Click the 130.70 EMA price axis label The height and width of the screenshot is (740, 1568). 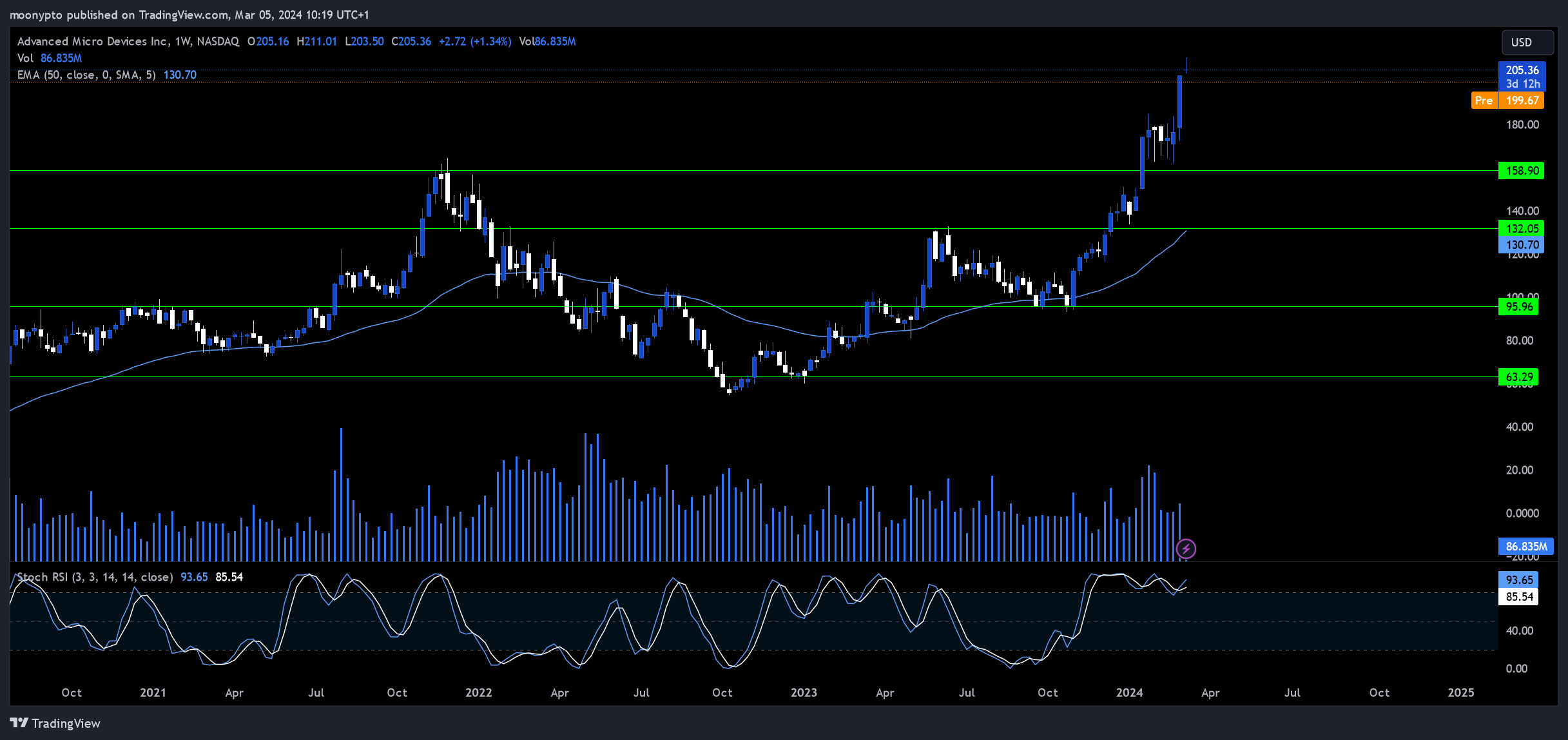coord(1521,245)
